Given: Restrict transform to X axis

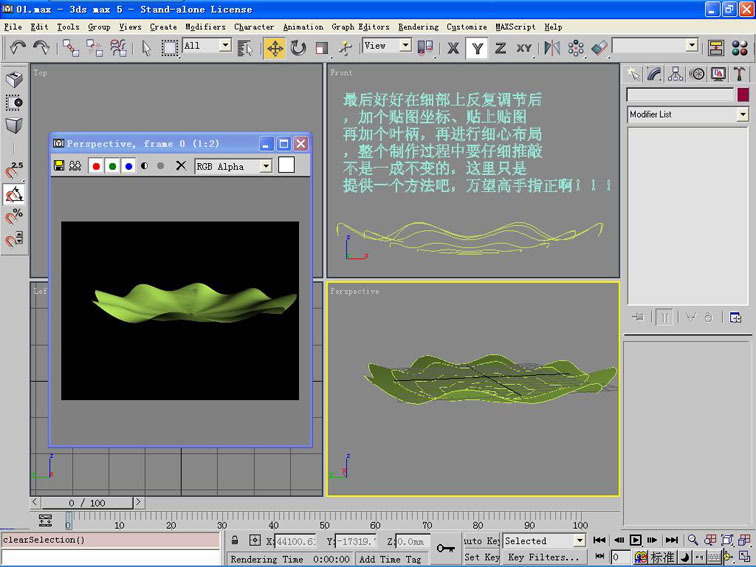Looking at the screenshot, I should pyautogui.click(x=453, y=48).
